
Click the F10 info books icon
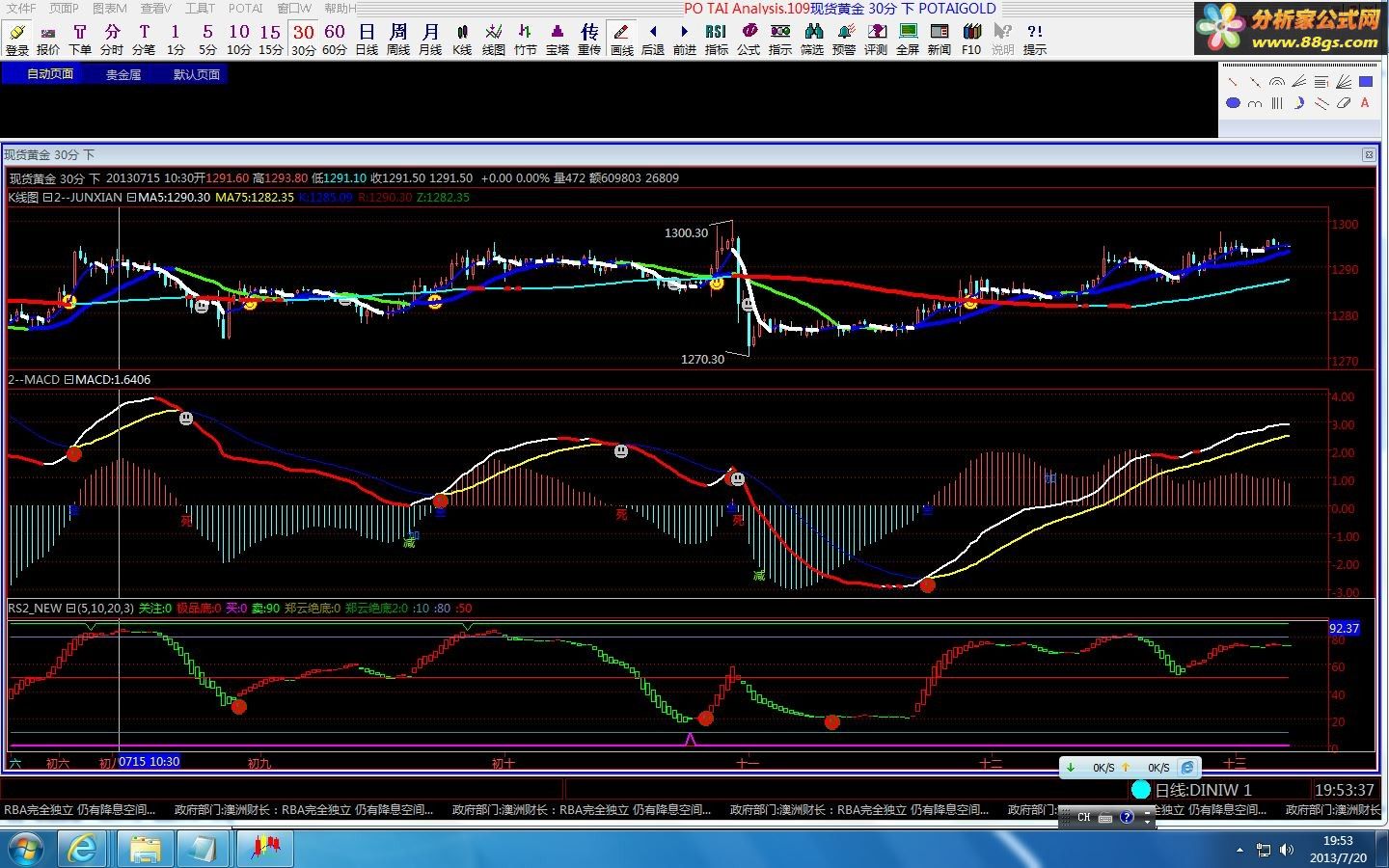pos(971,40)
